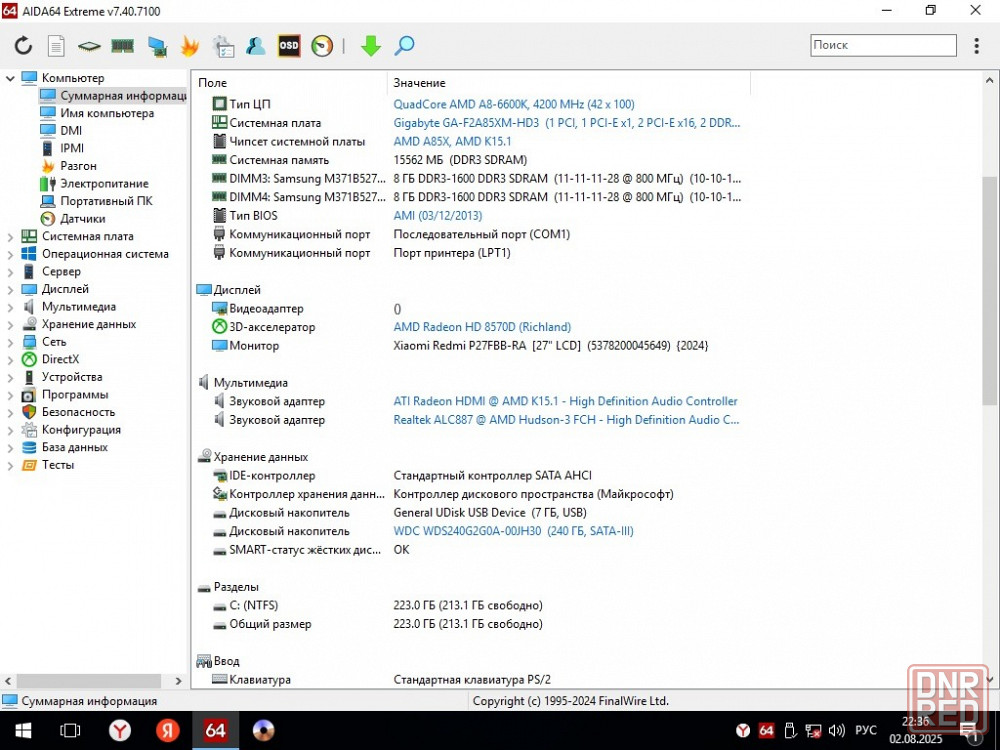Click the CPU chip toolbar icon

point(89,46)
